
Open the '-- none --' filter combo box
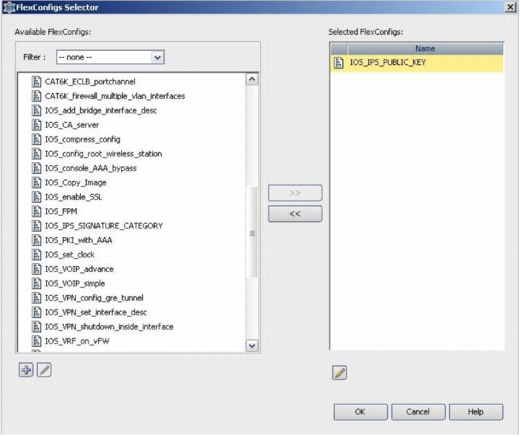[x=110, y=58]
